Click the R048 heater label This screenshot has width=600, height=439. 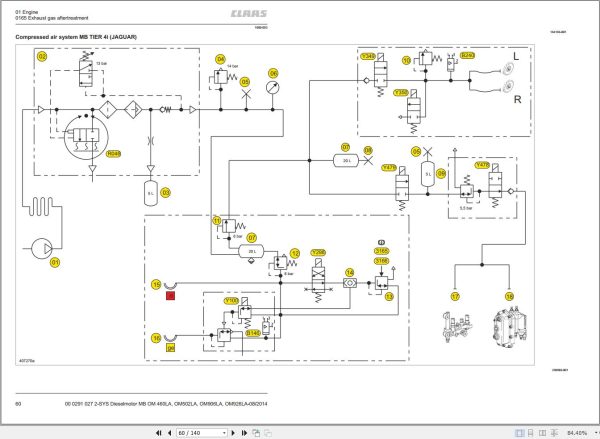click(113, 154)
